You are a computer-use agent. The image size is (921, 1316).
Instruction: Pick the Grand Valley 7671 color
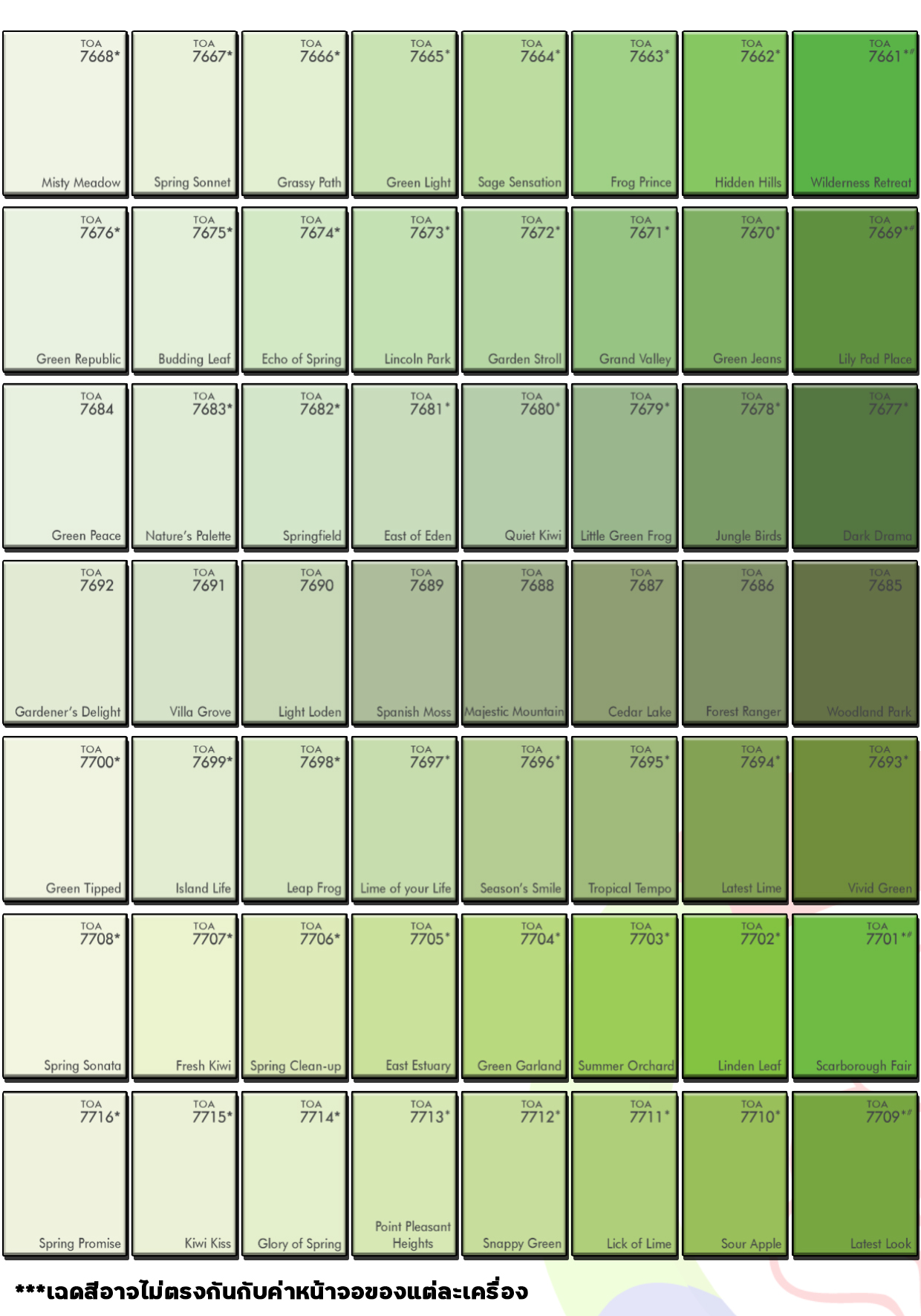(625, 290)
